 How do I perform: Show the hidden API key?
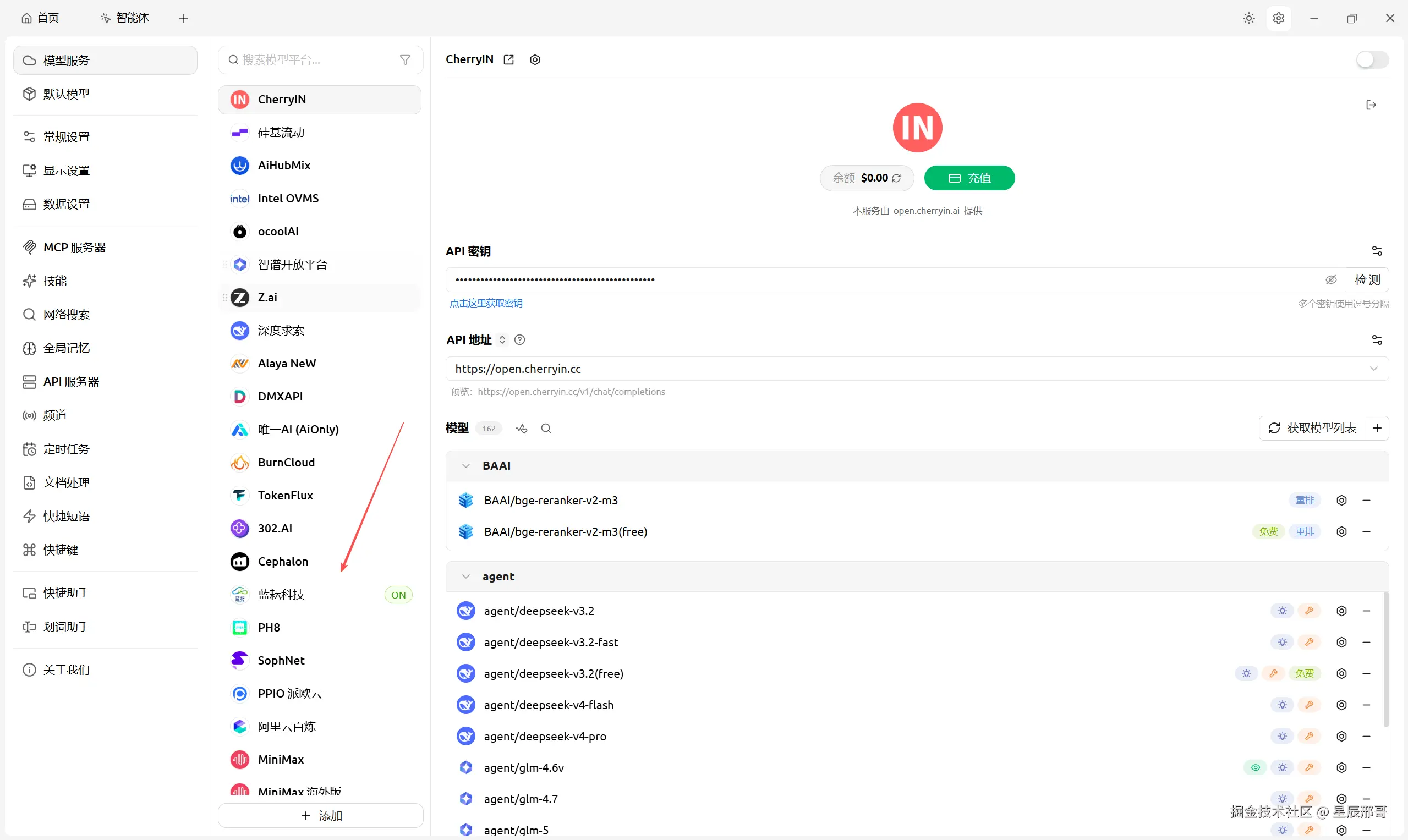[1331, 279]
